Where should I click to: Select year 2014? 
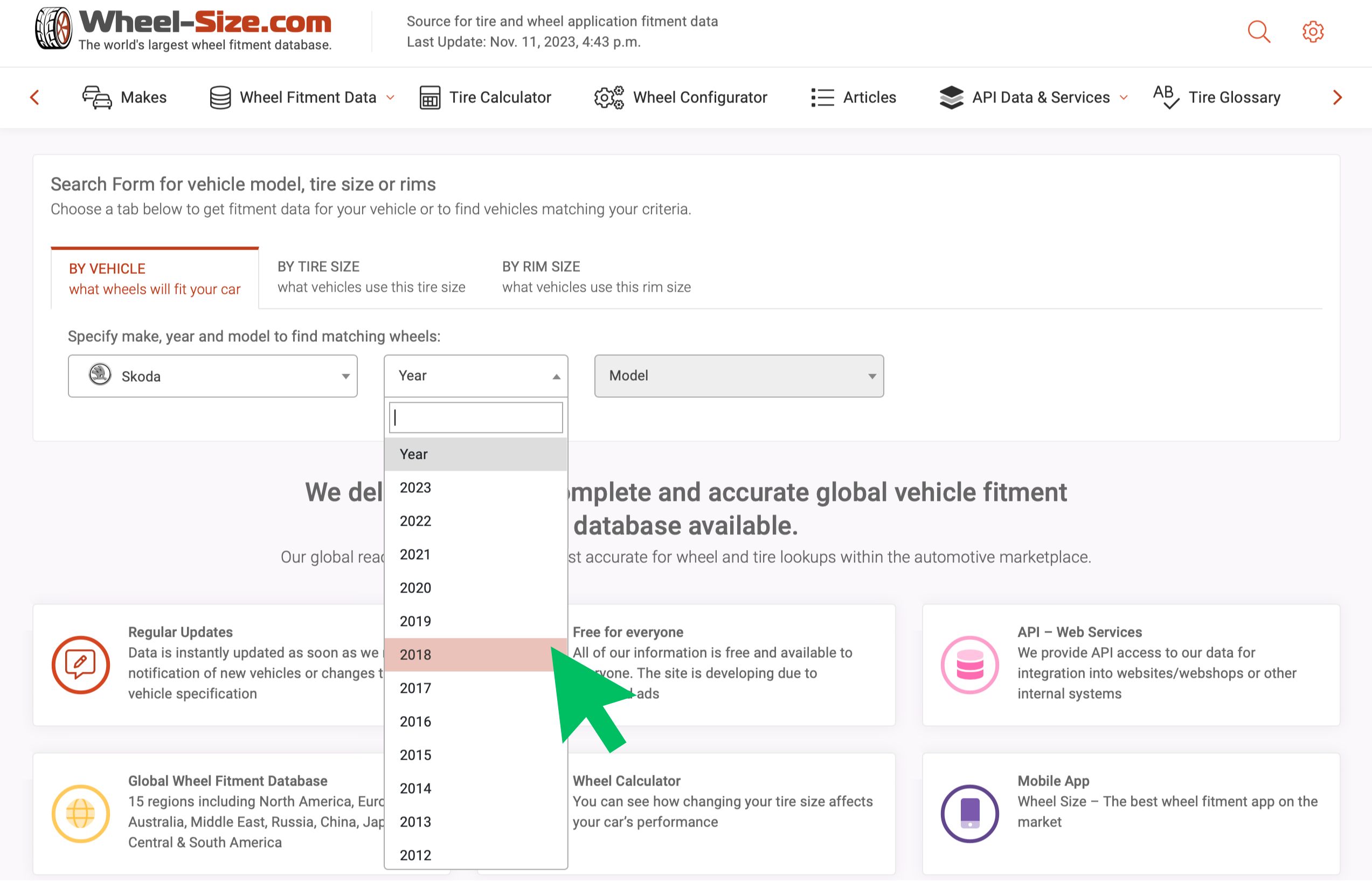[476, 788]
